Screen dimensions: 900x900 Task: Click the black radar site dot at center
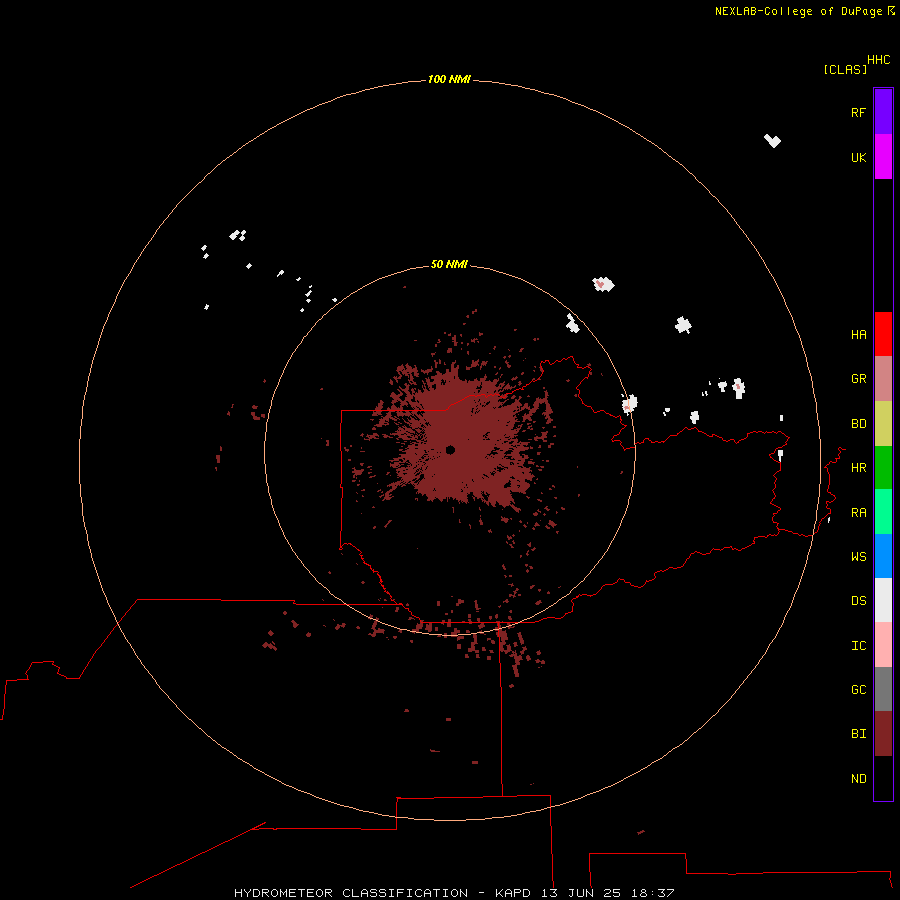450,449
